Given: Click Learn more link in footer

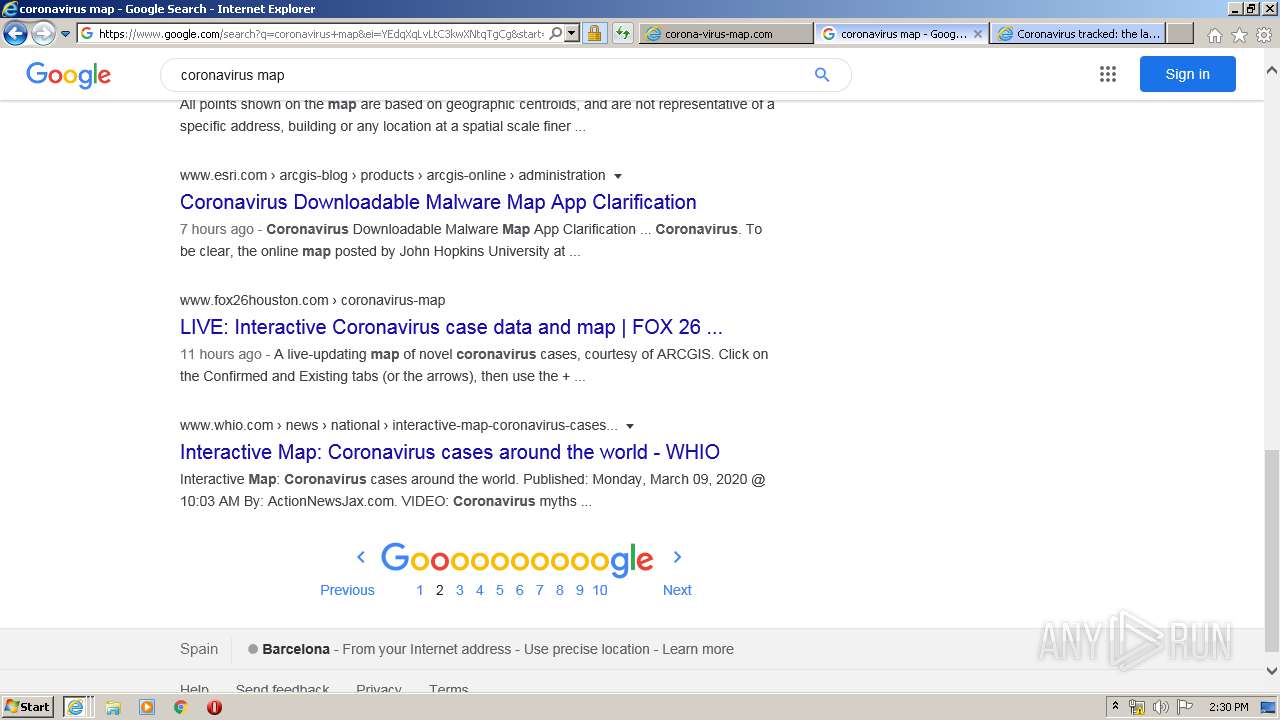Looking at the screenshot, I should coord(698,649).
